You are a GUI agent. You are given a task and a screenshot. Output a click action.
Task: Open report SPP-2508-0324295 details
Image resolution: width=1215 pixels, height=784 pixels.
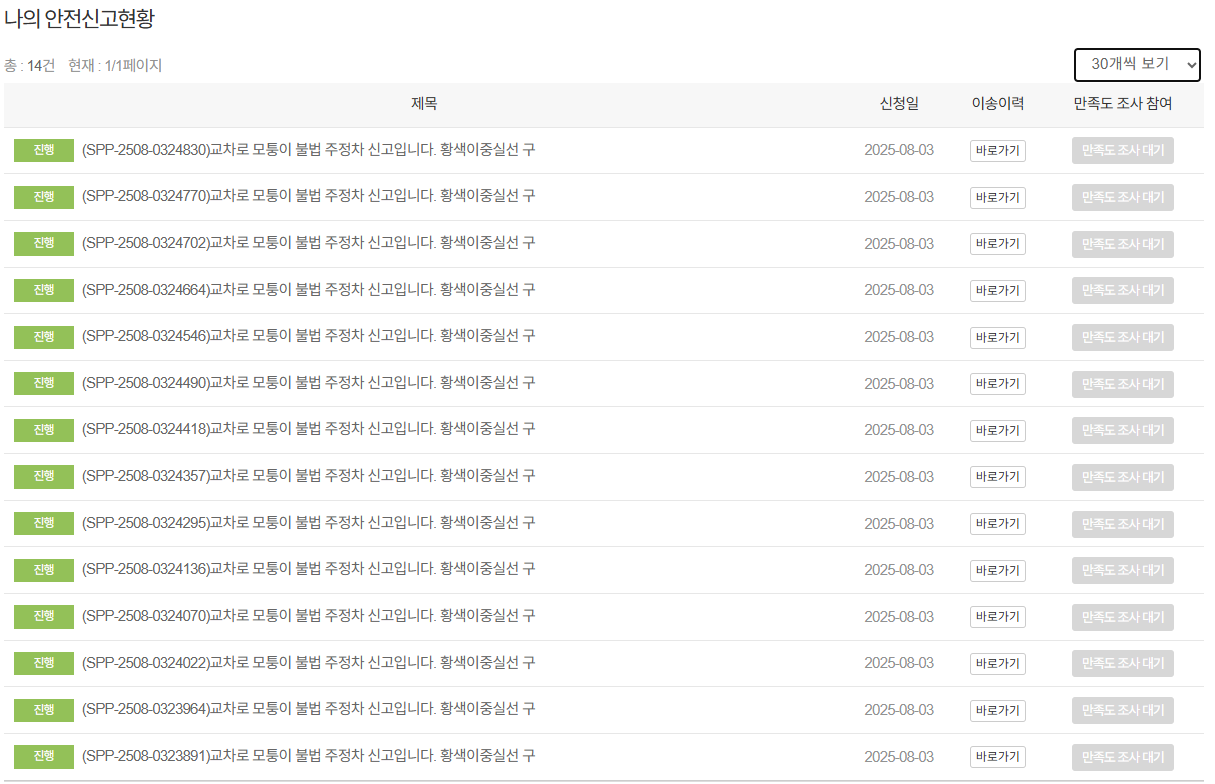(307, 523)
